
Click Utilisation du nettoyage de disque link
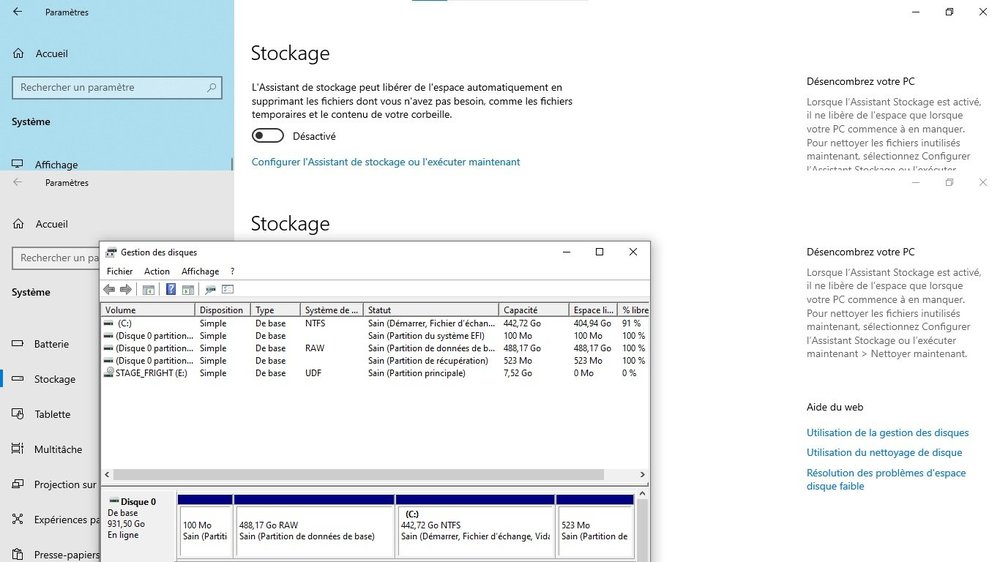coord(884,453)
